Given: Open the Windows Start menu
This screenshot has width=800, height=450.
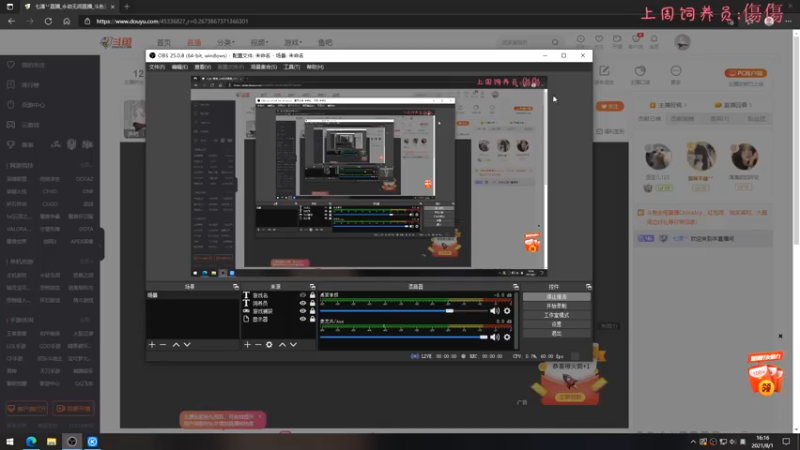Looking at the screenshot, I should pyautogui.click(x=10, y=442).
